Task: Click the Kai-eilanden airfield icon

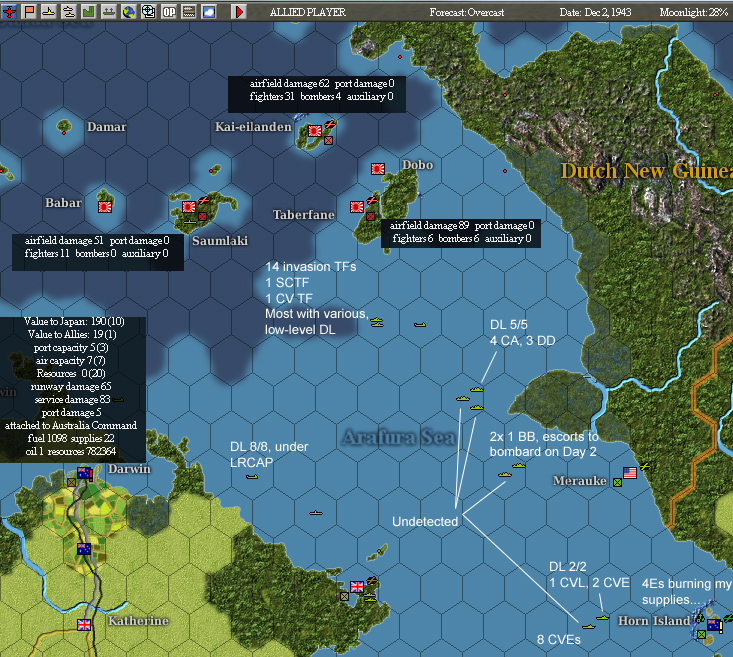Action: (x=330, y=124)
